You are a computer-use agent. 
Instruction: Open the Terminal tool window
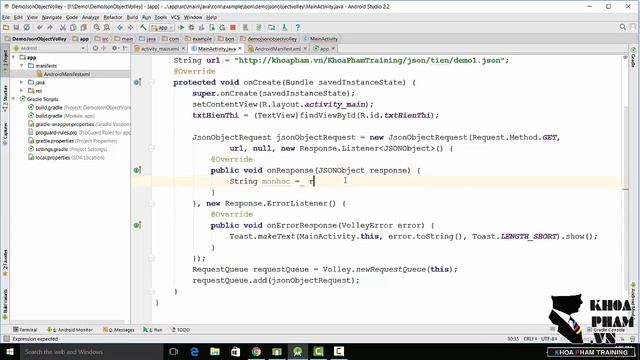[x=25, y=329]
